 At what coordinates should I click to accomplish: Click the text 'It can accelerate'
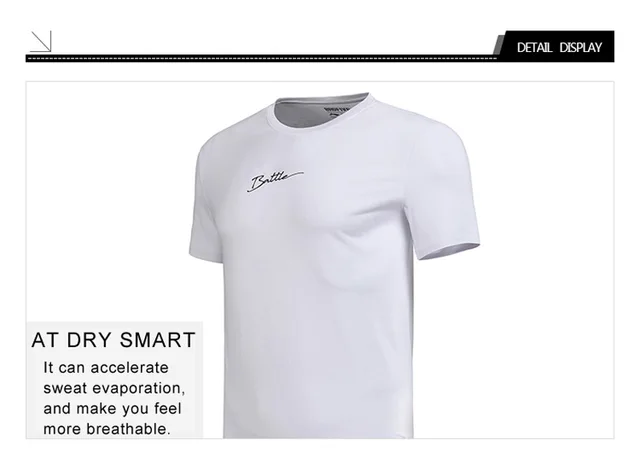coord(106,367)
